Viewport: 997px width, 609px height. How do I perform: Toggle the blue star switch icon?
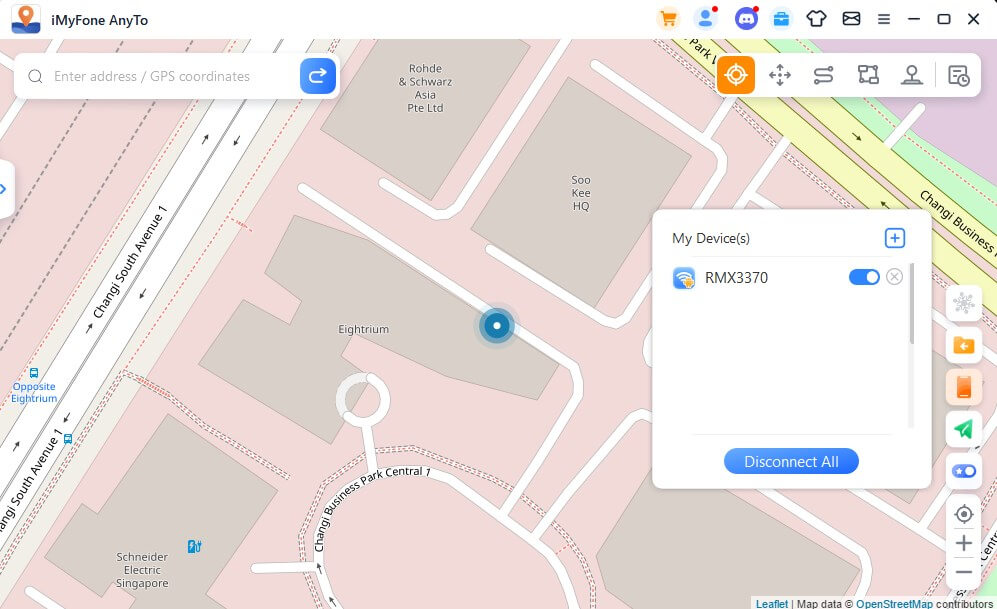click(x=964, y=471)
